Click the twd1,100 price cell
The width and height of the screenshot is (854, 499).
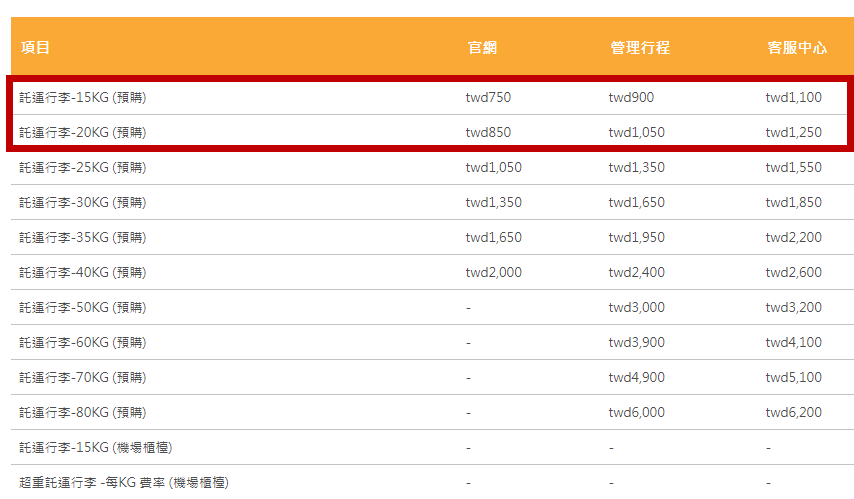pos(794,98)
